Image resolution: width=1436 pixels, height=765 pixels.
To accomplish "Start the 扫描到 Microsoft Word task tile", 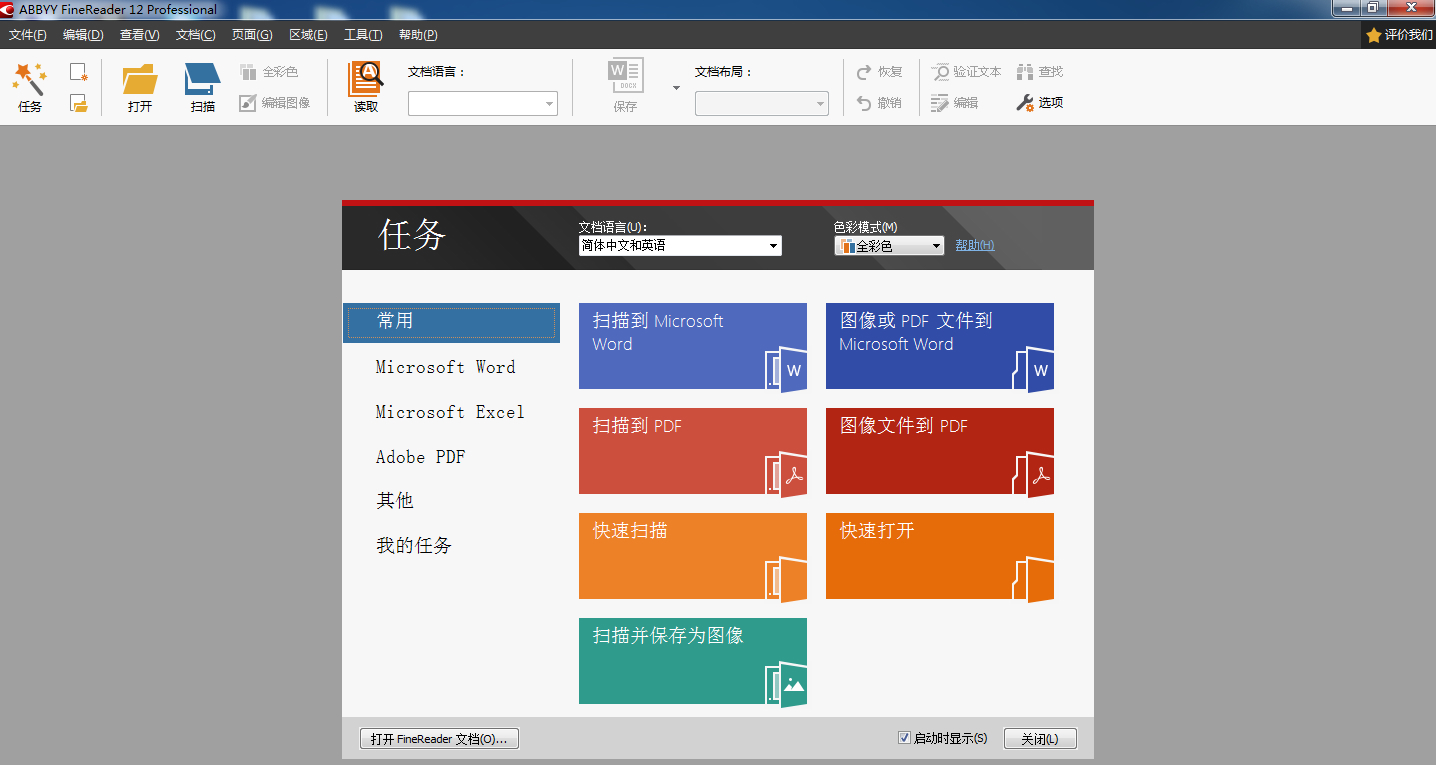I will point(693,346).
